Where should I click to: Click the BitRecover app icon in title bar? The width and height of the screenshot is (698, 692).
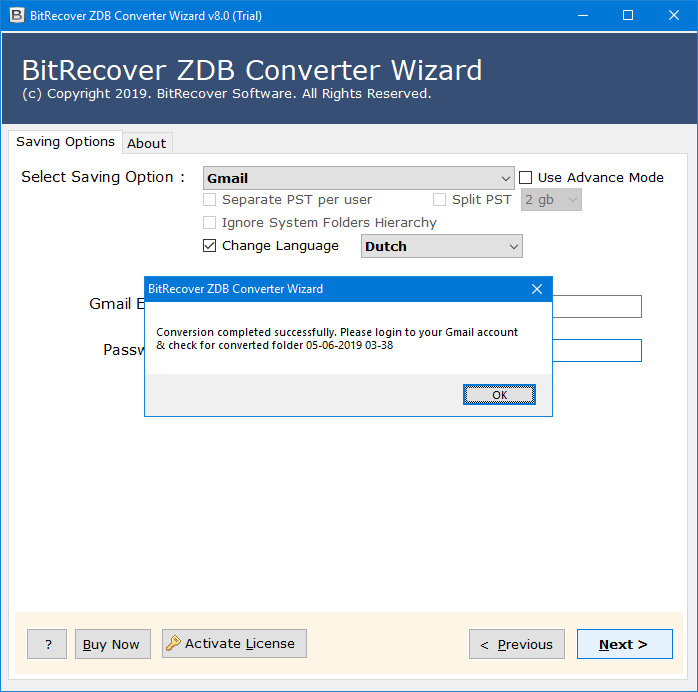pos(16,16)
